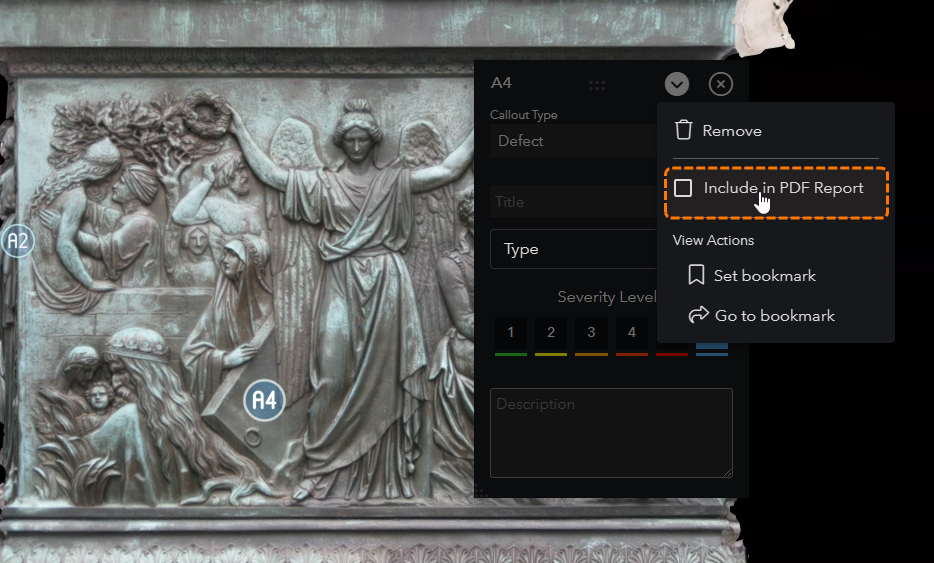The image size is (934, 563).
Task: Click the Include in PDF Report label
Action: point(783,188)
